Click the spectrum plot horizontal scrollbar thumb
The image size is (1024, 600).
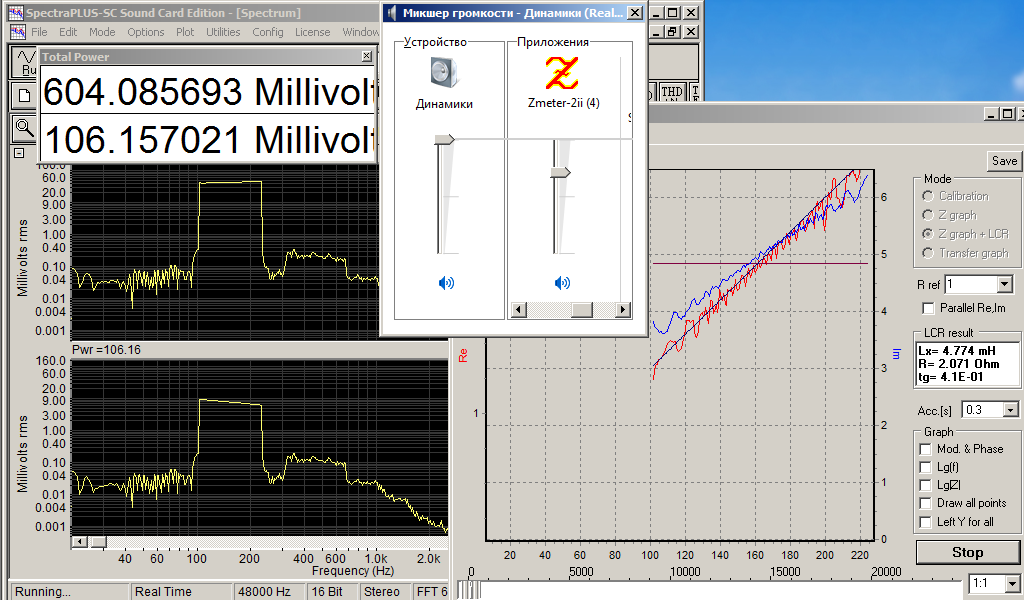[x=99, y=542]
